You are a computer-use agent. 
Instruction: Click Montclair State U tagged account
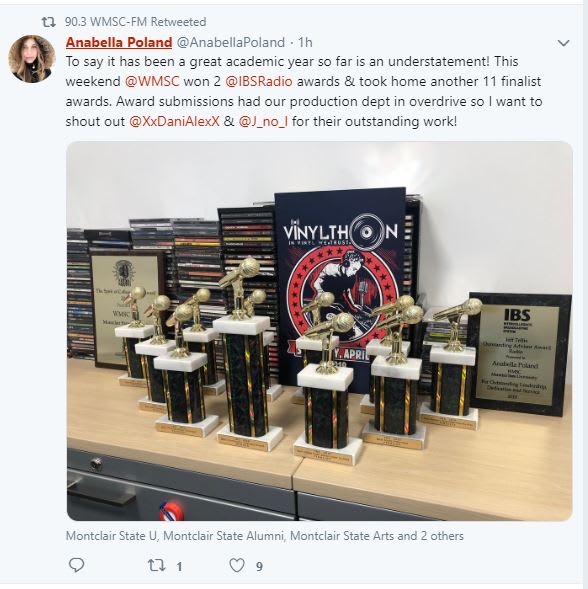click(x=111, y=536)
